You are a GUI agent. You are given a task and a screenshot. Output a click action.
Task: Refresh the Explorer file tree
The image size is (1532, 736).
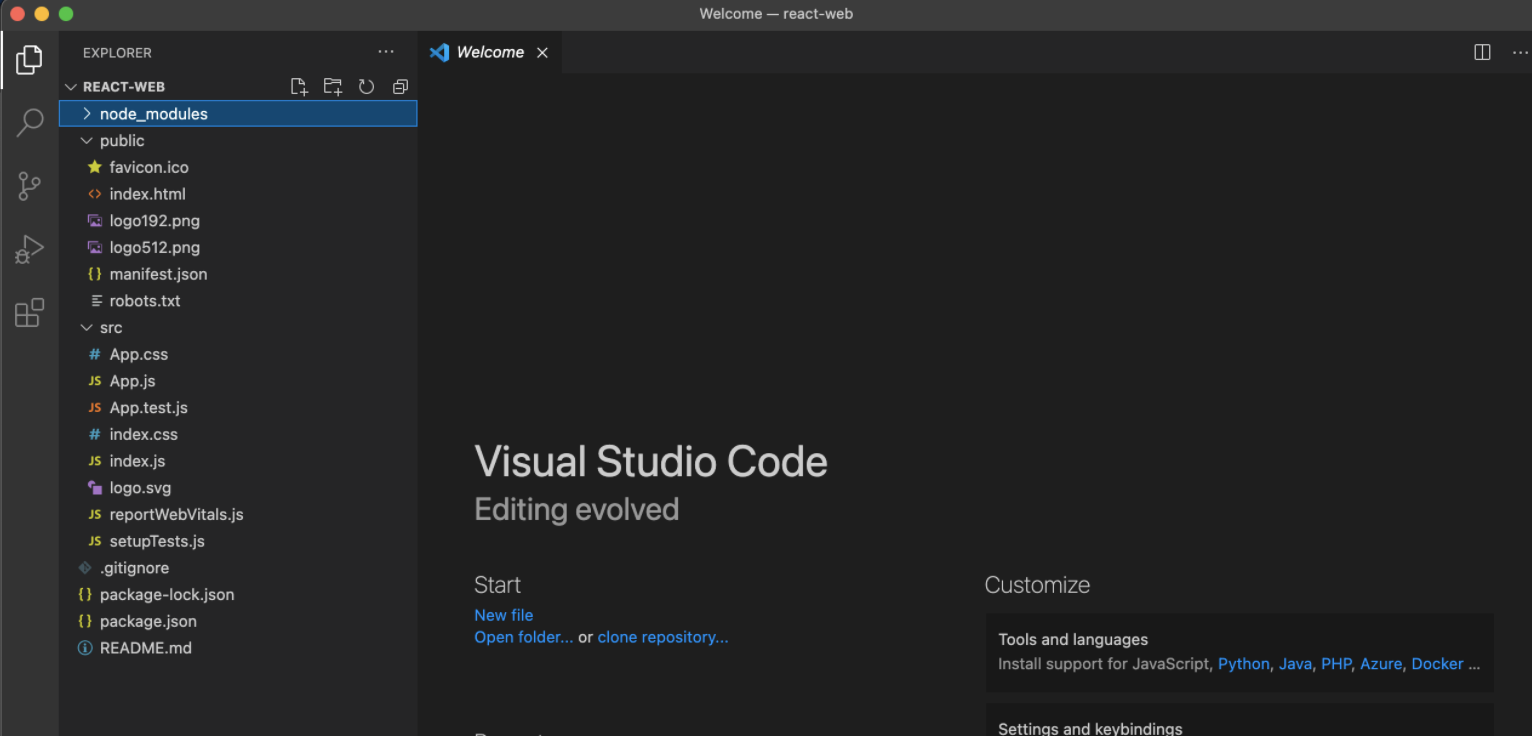pos(366,87)
